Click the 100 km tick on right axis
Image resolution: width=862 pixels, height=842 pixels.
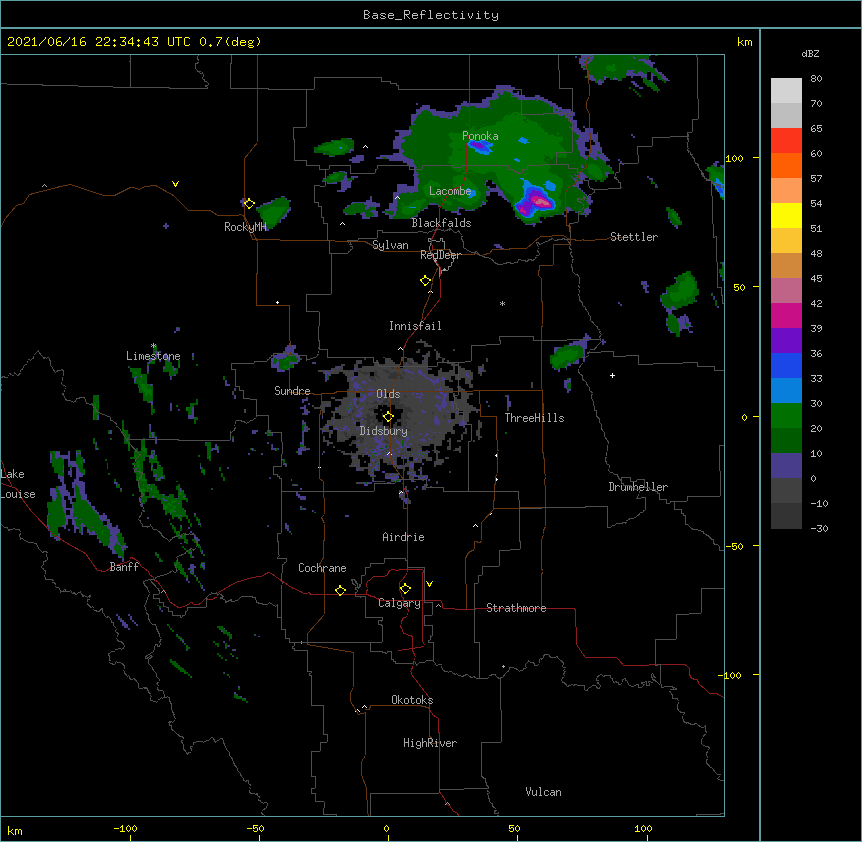734,158
